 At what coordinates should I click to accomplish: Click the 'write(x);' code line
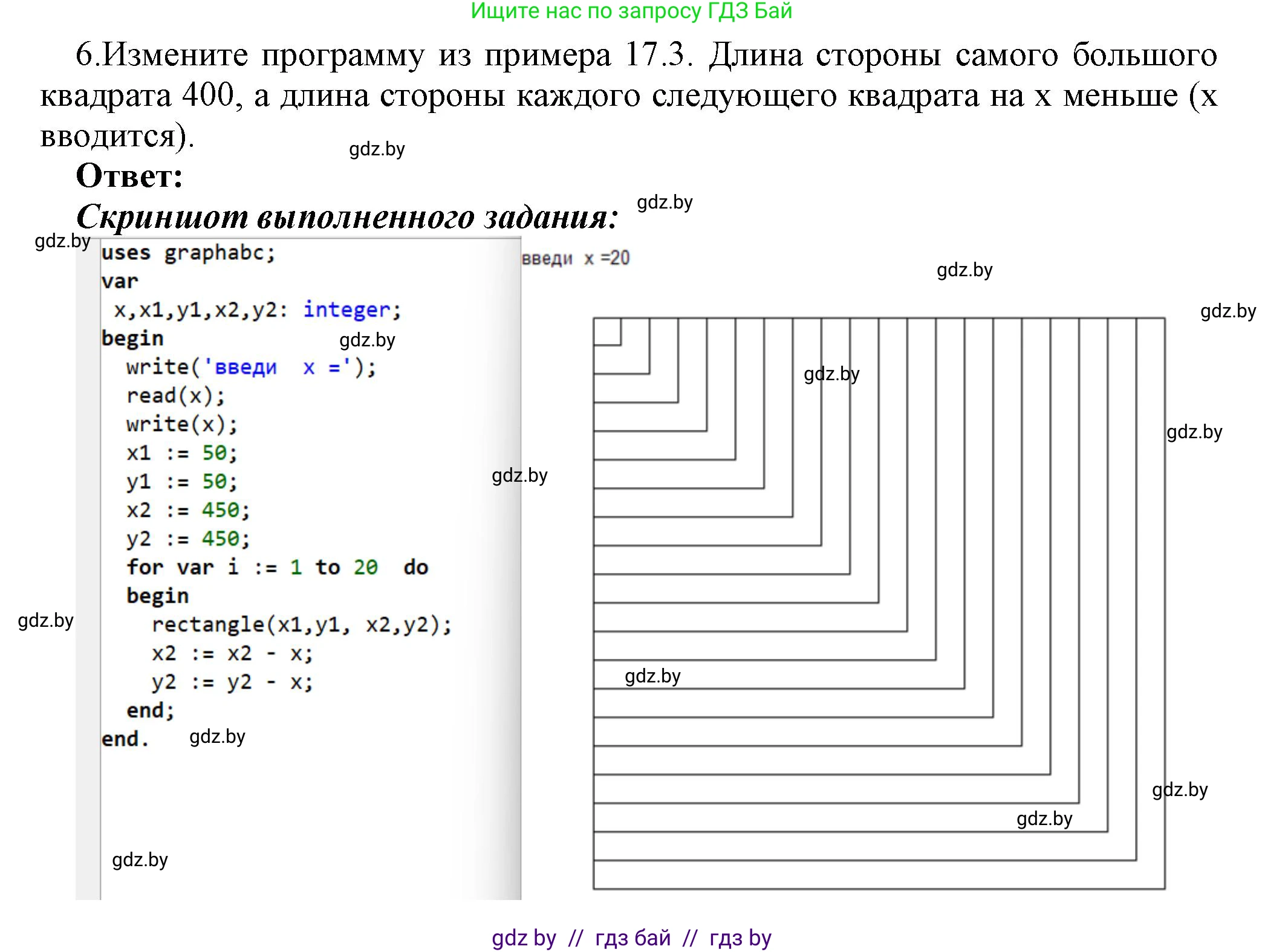pos(181,424)
